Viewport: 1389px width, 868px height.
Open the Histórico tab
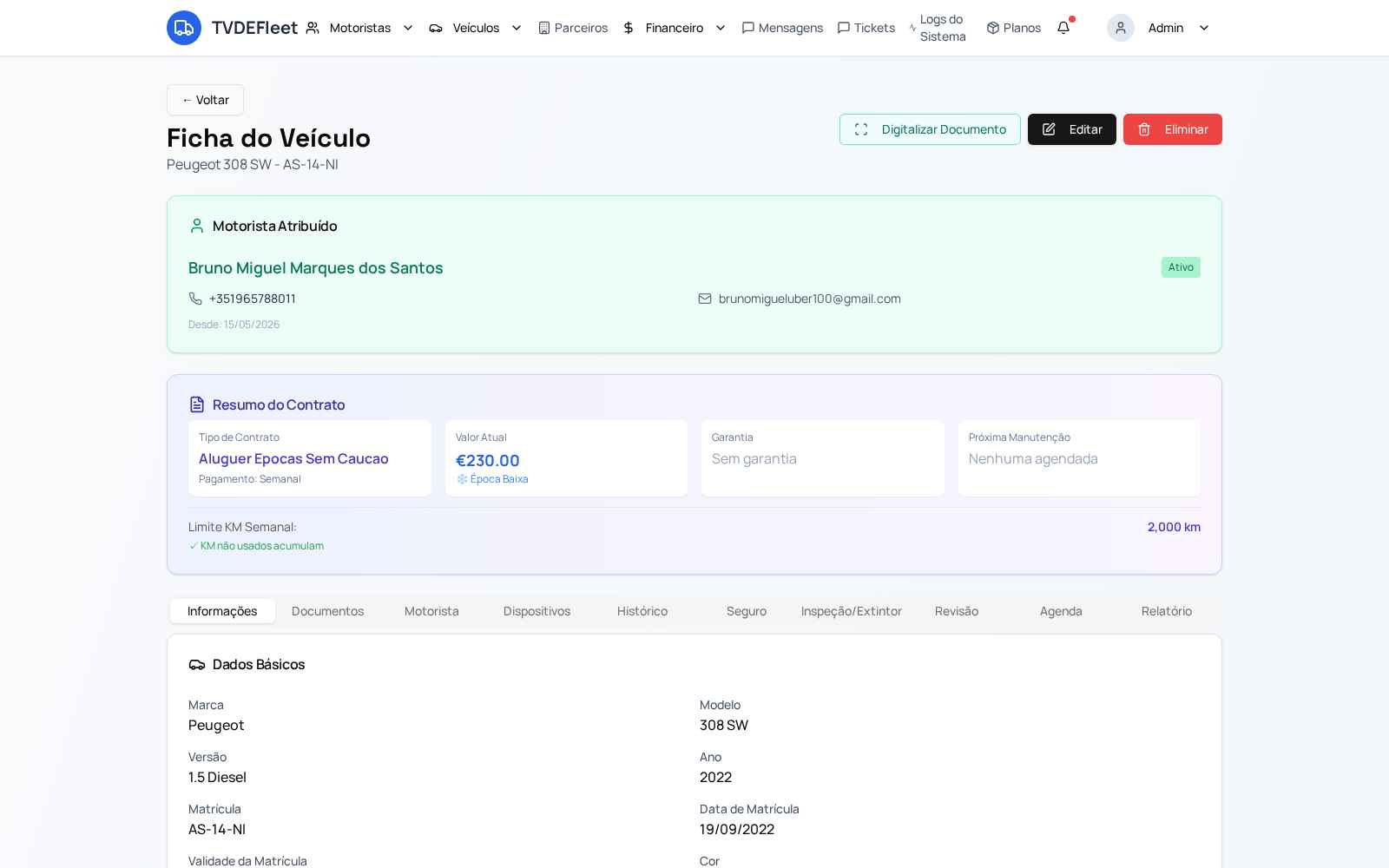[642, 611]
